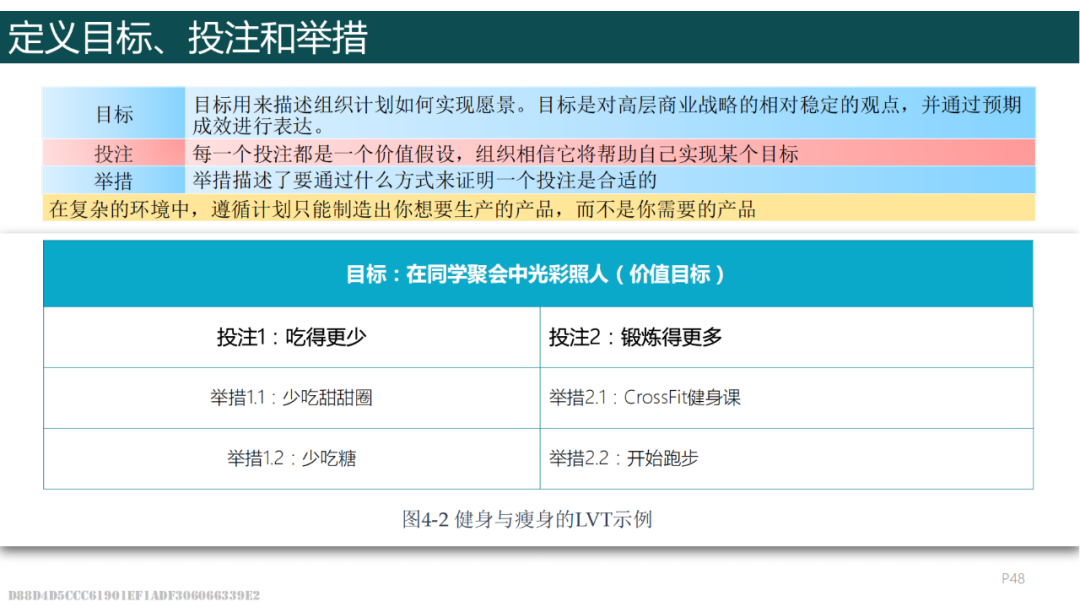Click the slide title 定义目标、投注和举措
The width and height of the screenshot is (1080, 607).
point(188,38)
